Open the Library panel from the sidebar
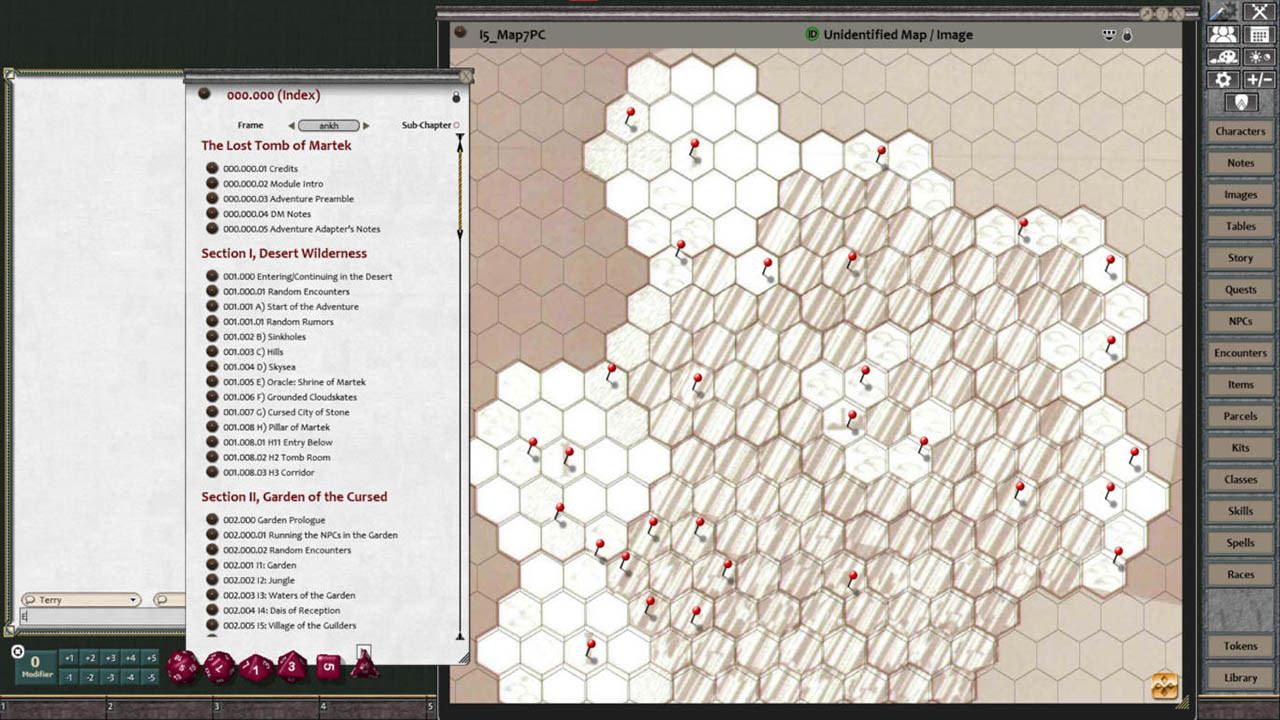Screen dimensions: 1280x720 point(1239,677)
